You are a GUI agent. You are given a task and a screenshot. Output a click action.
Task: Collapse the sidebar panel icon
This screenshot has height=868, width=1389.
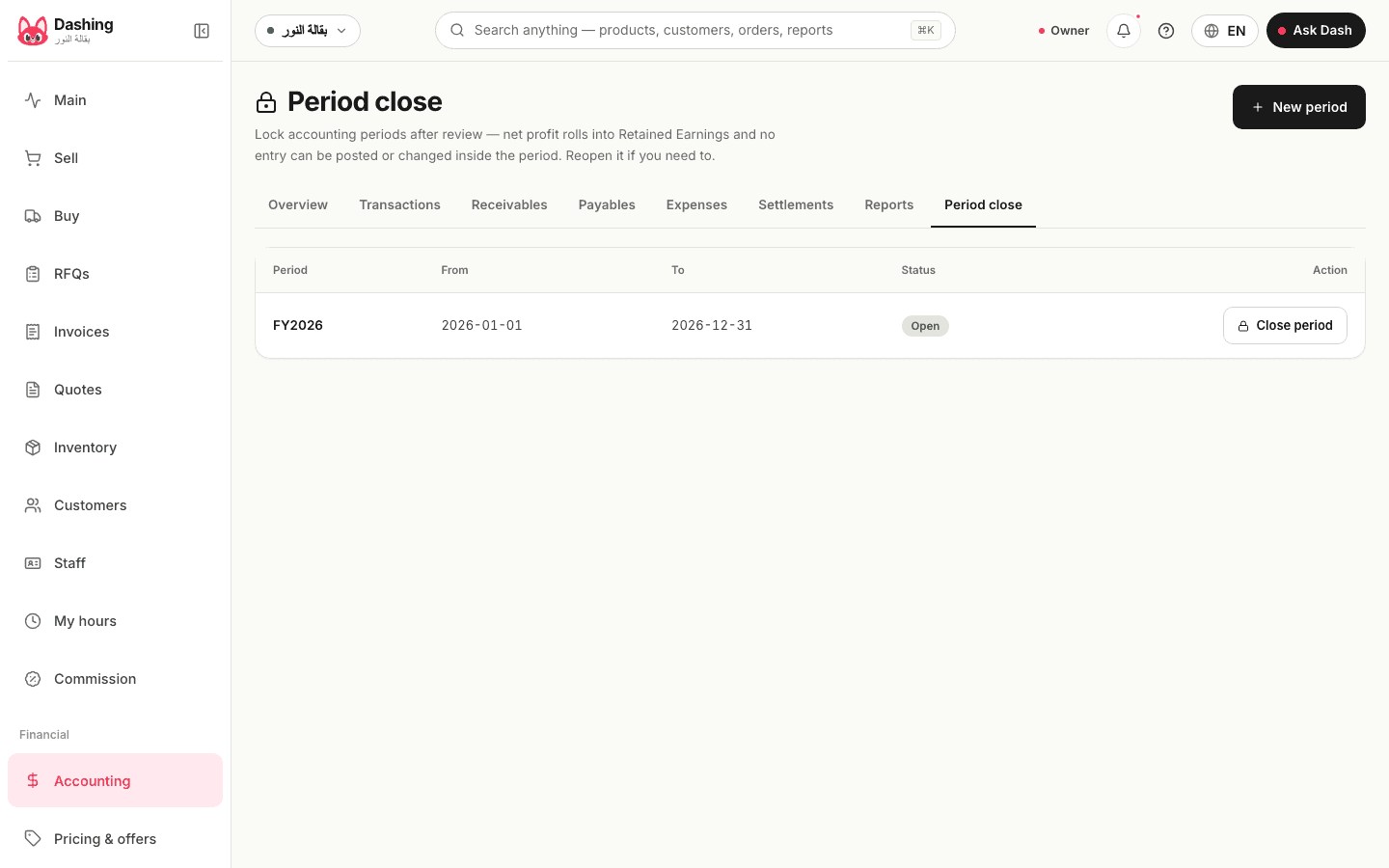202,31
